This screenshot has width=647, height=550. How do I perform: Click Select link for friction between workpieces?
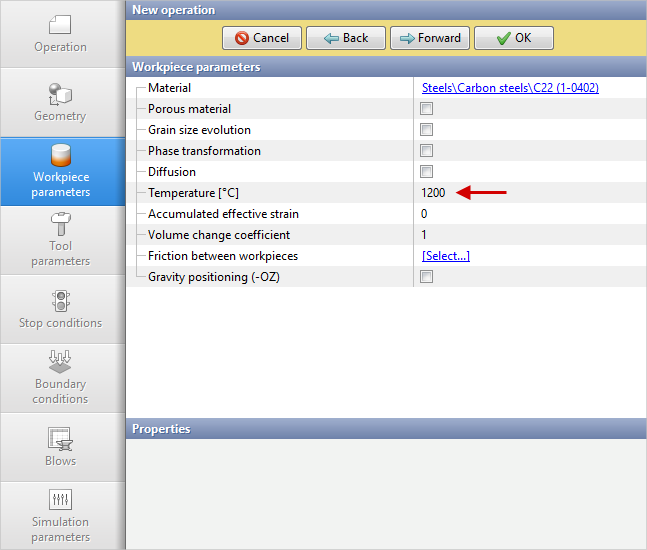coord(445,256)
